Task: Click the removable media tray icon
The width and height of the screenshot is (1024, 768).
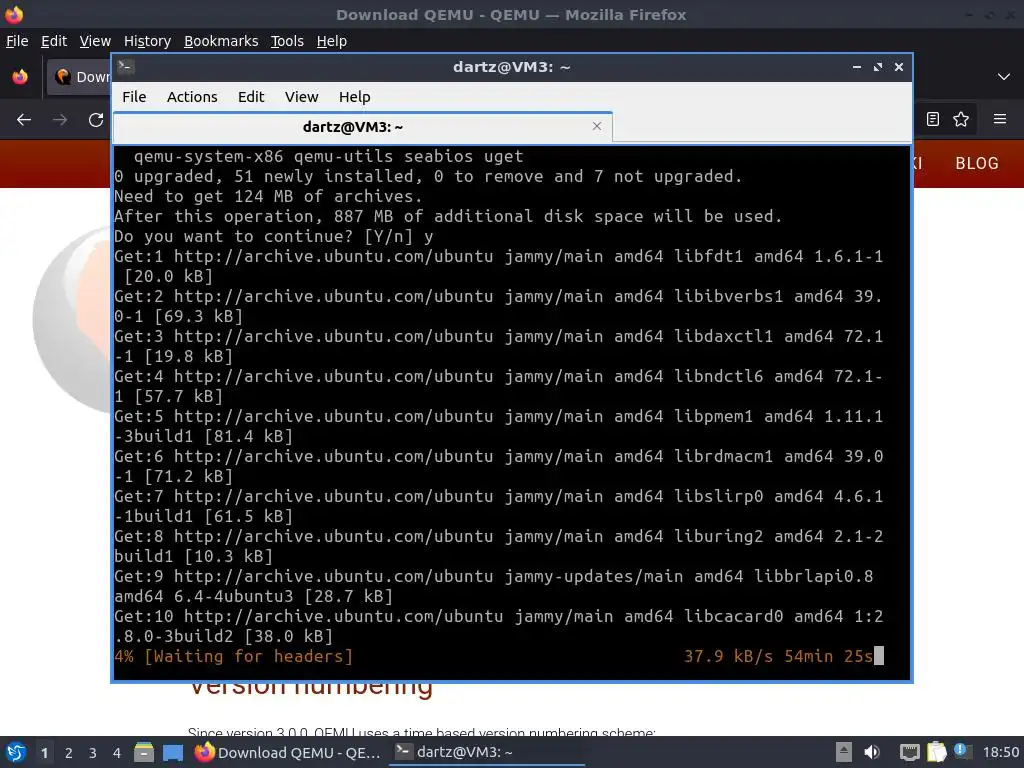Action: pyautogui.click(x=844, y=752)
